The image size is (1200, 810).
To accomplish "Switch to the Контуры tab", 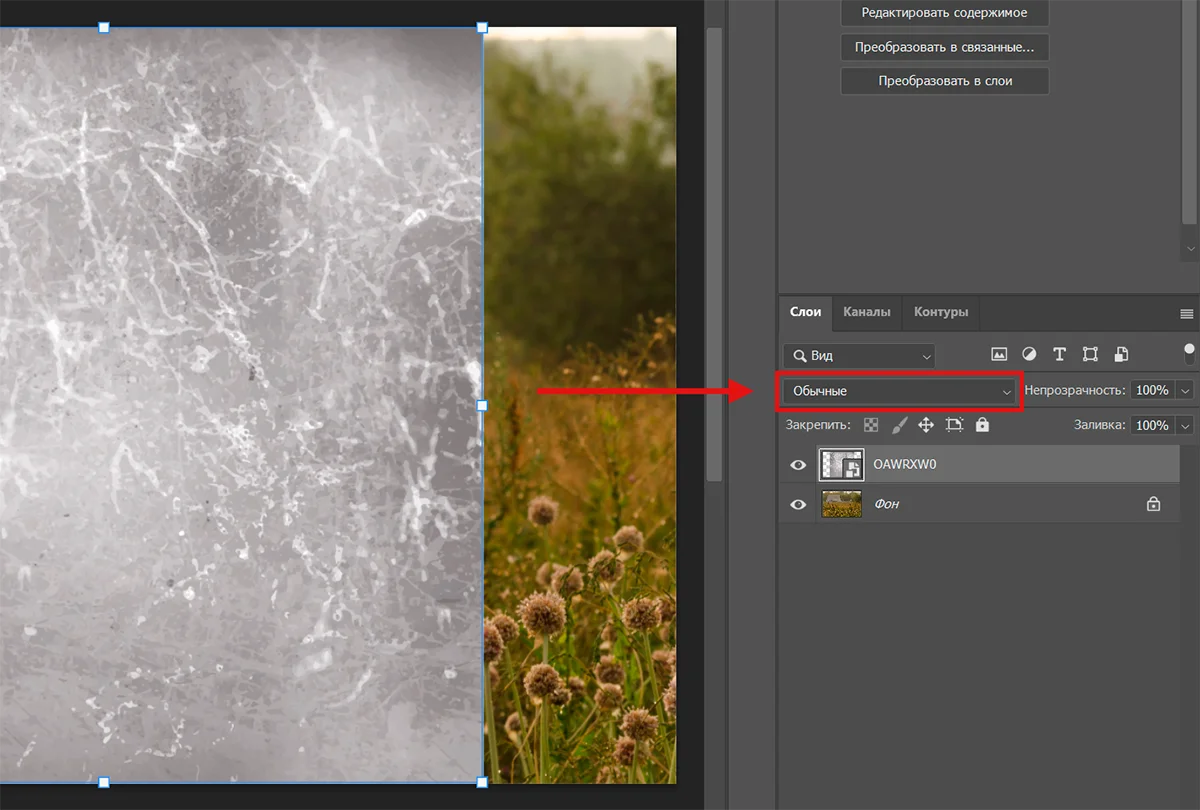I will pos(941,312).
